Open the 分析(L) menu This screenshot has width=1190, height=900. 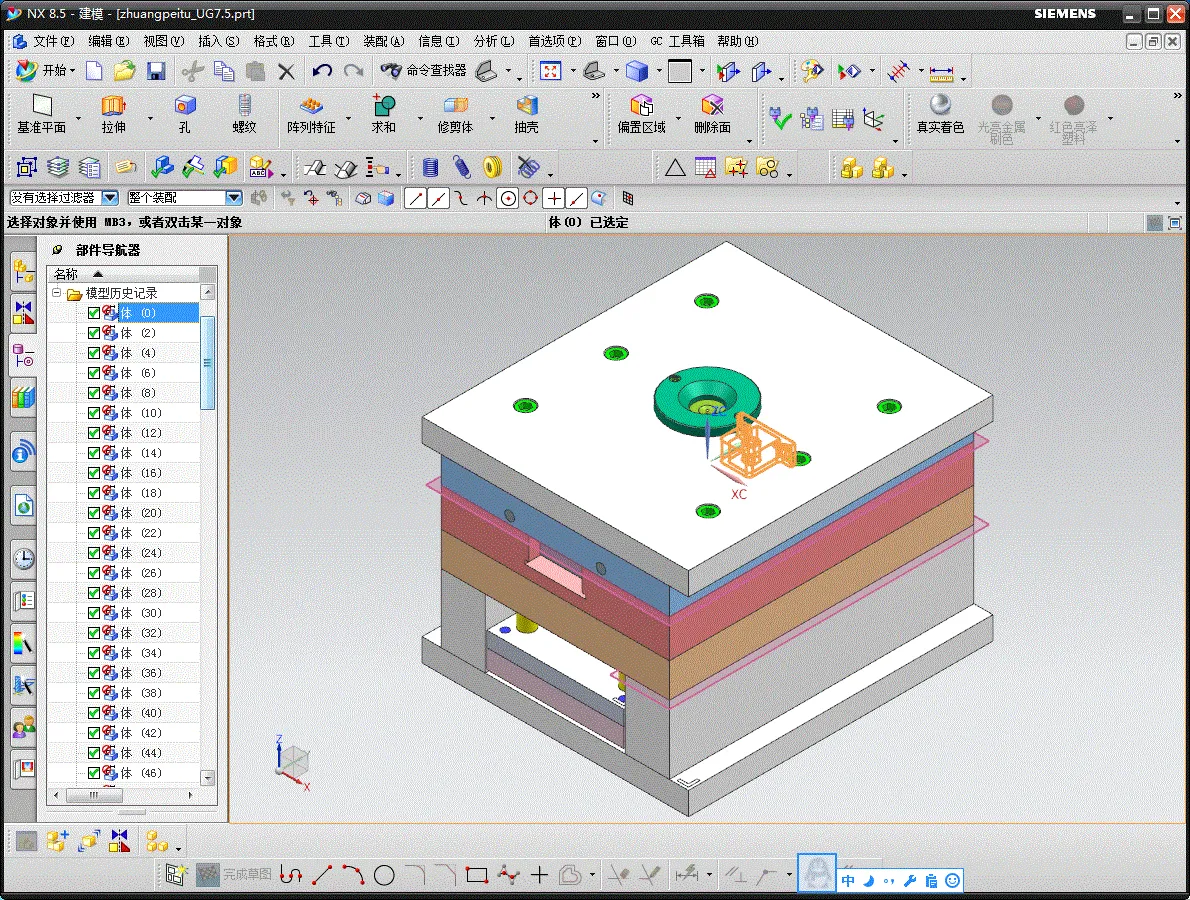click(x=494, y=41)
